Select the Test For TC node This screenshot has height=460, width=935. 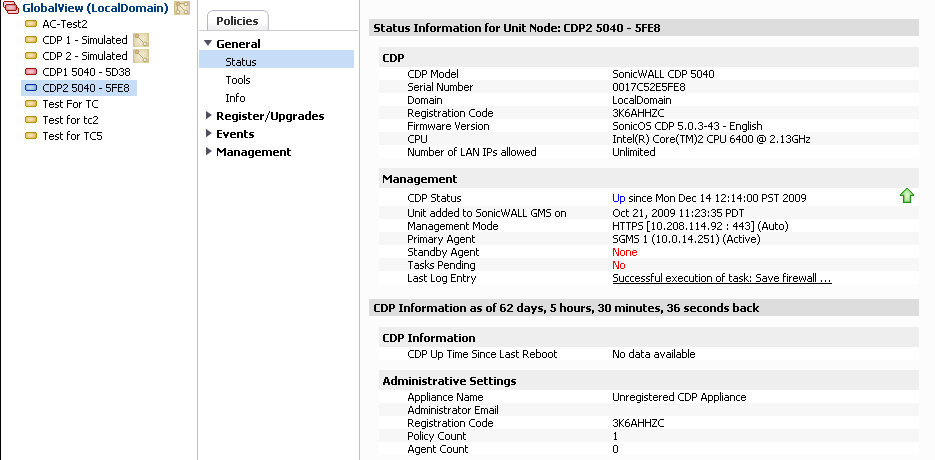[x=70, y=104]
